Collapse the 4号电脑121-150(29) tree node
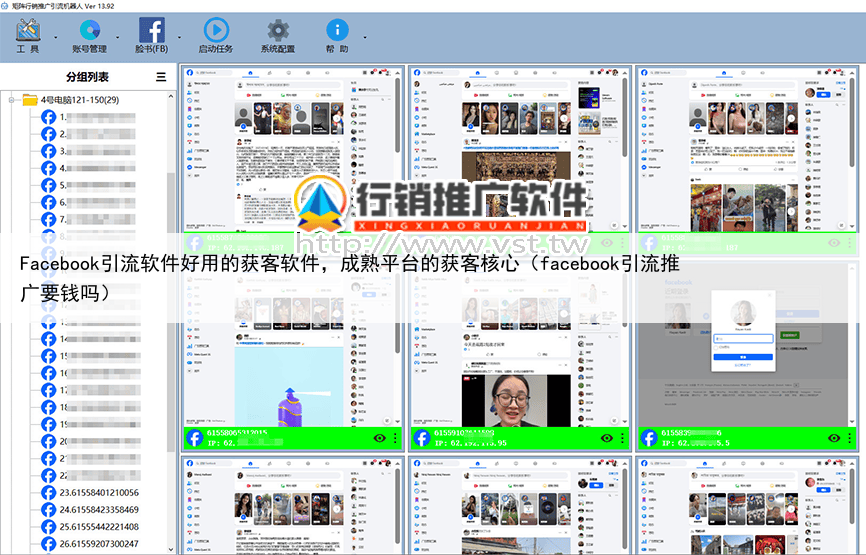The image size is (866, 555). [x=11, y=100]
